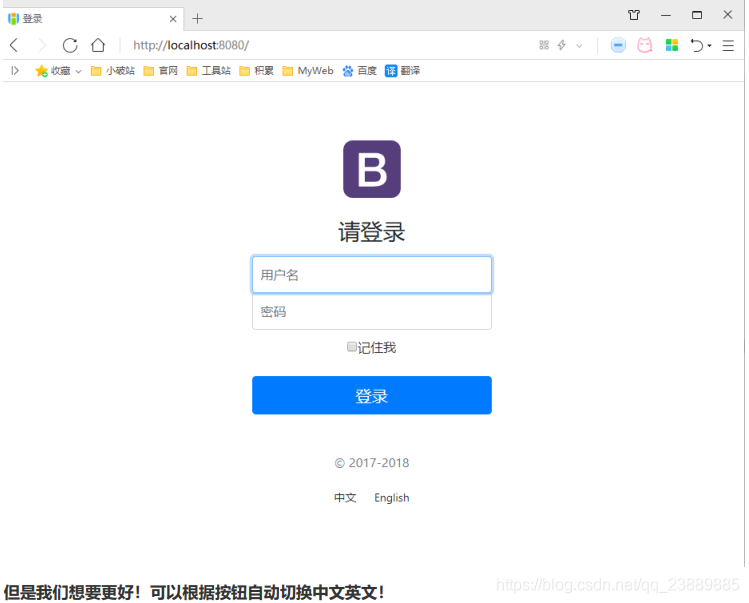Click the 请登录 heading
This screenshot has height=603, width=749.
pyautogui.click(x=372, y=232)
